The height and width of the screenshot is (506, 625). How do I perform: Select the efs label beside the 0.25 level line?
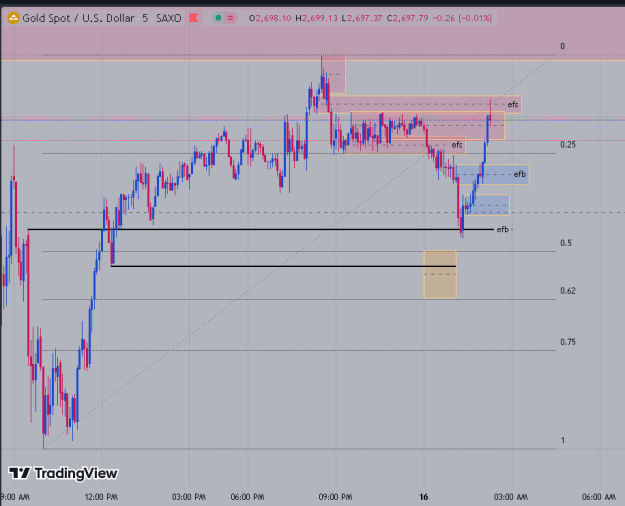(x=457, y=145)
